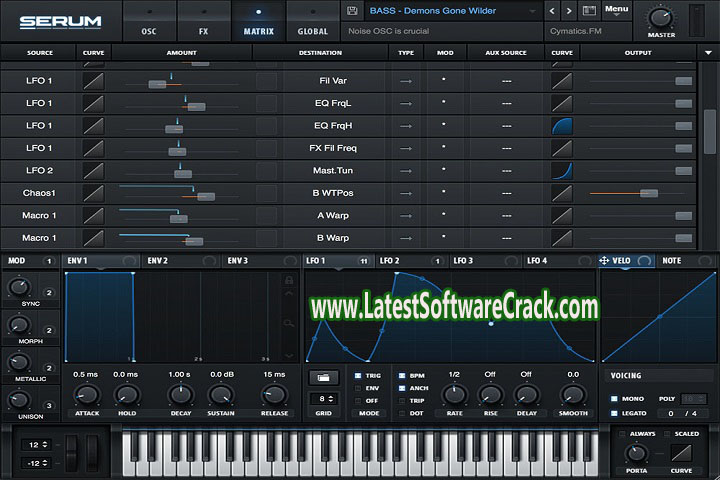Viewport: 720px width, 480px height.
Task: Adjust the upper pitch bend range 12
Action: pyautogui.click(x=36, y=445)
